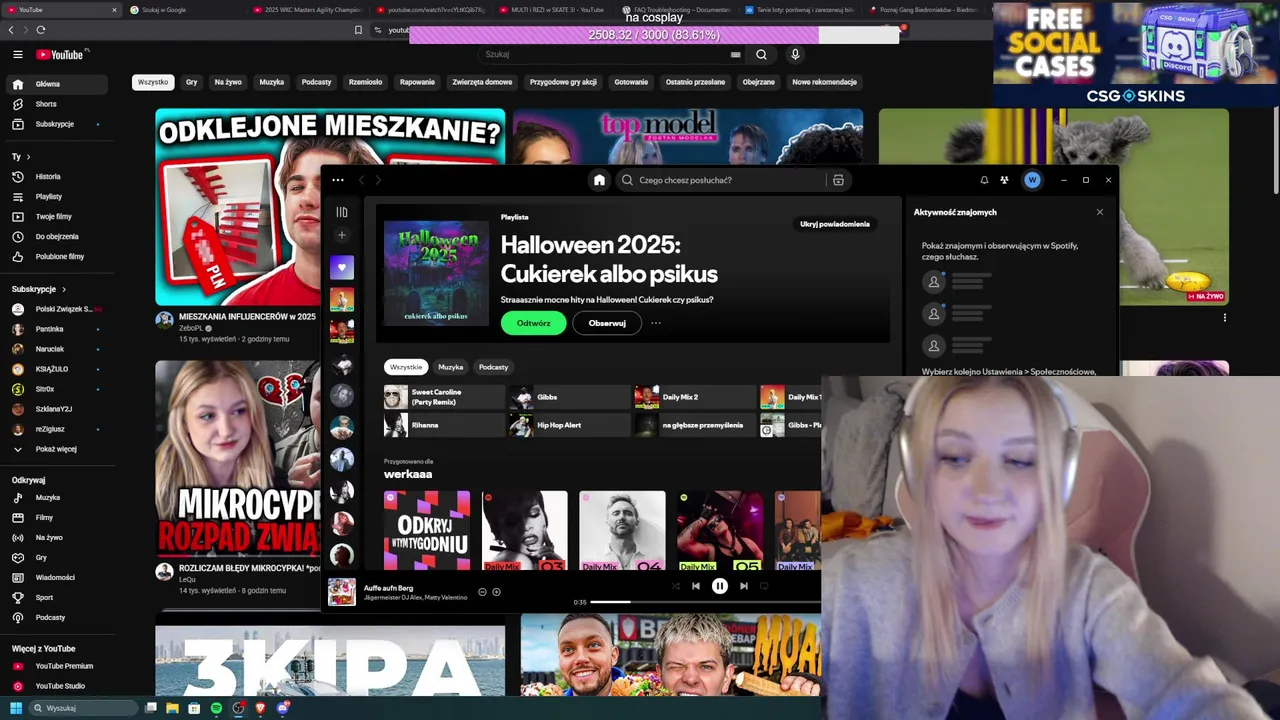Click the Obserwuj button
The image size is (1280, 720).
click(x=607, y=323)
